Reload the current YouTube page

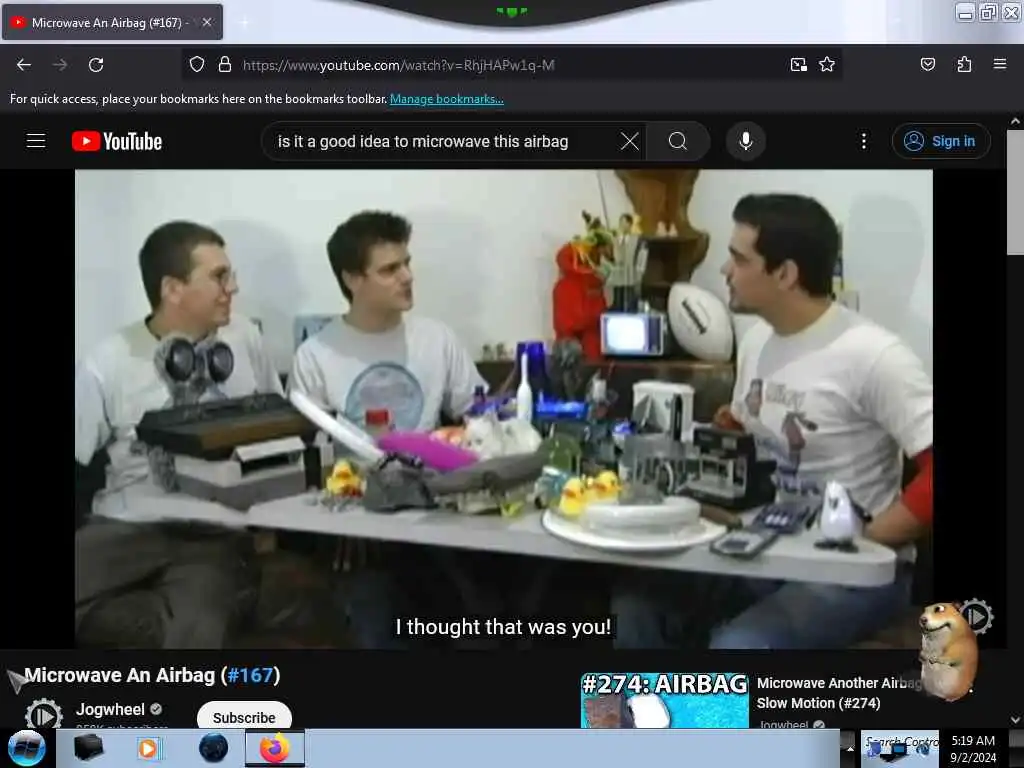(96, 65)
